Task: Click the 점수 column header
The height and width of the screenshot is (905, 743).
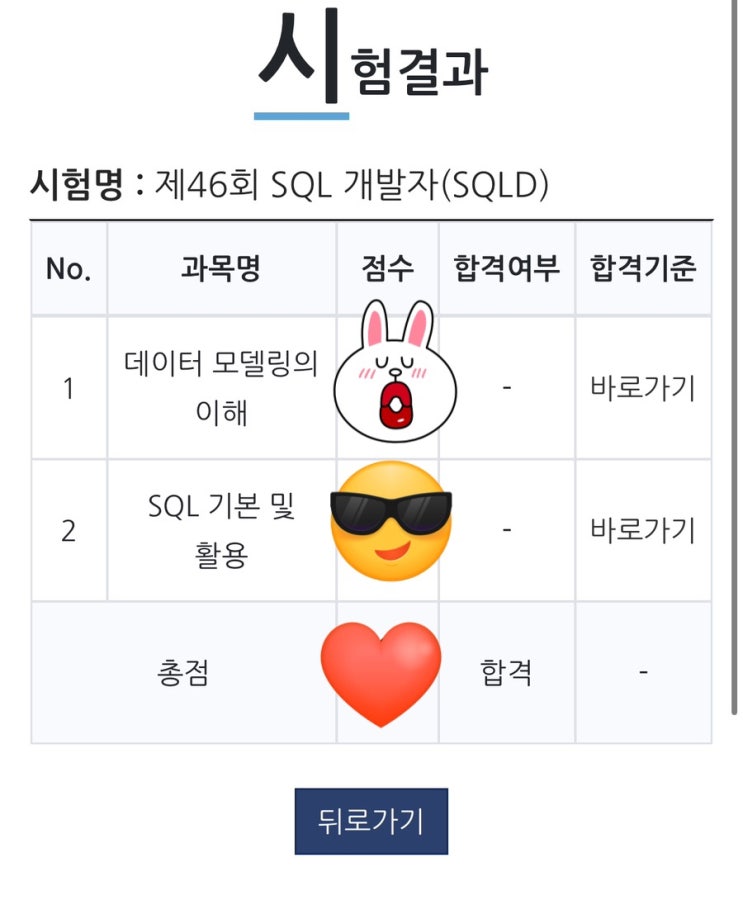Action: pyautogui.click(x=387, y=269)
